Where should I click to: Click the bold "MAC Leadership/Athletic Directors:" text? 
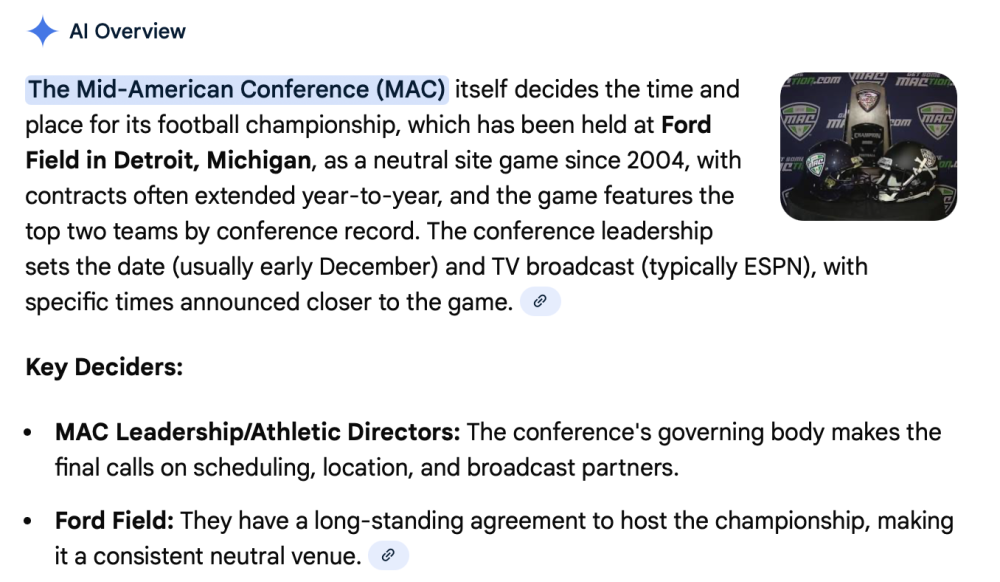[258, 432]
